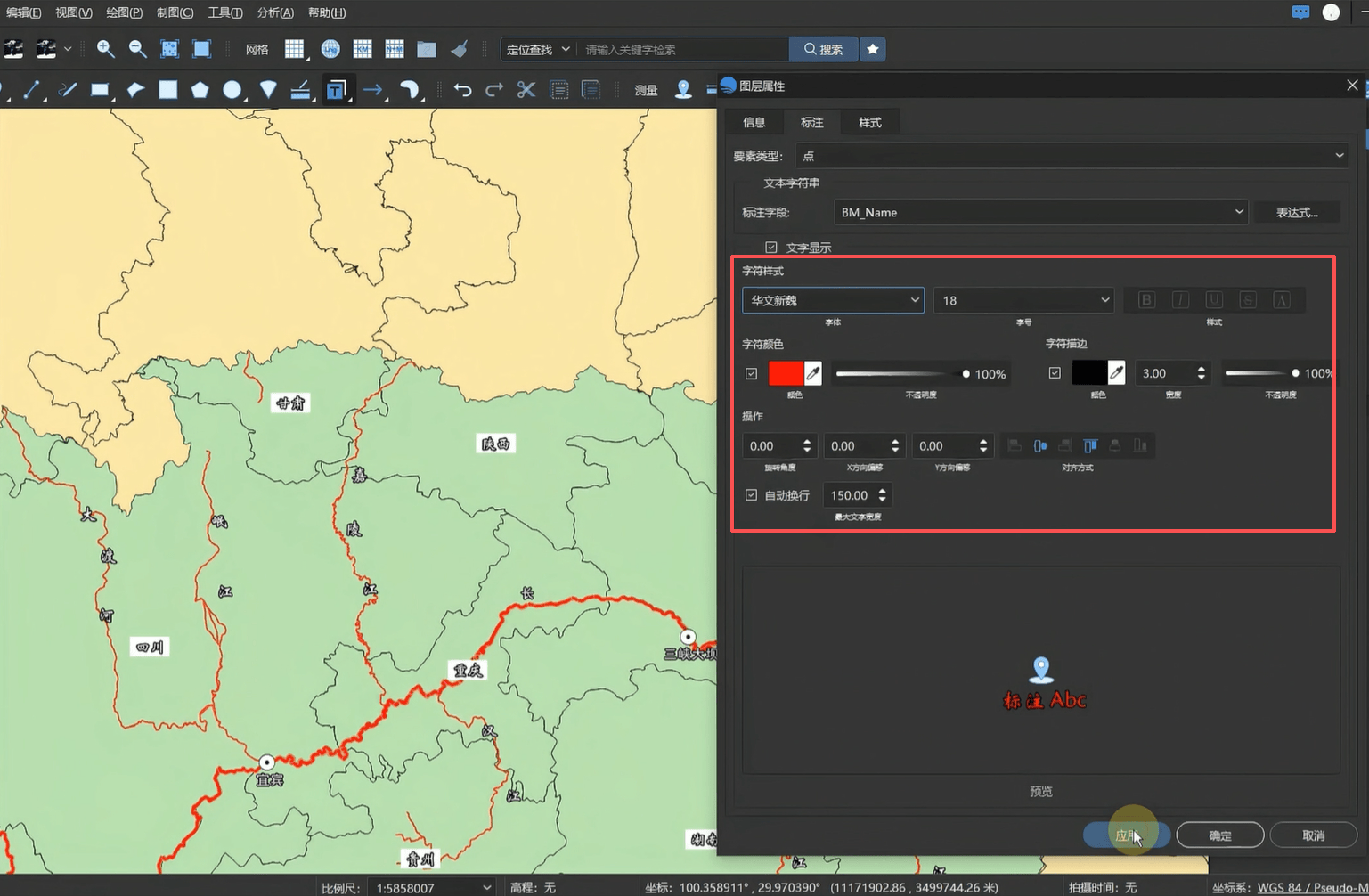The height and width of the screenshot is (896, 1369).
Task: Pick outline color with the black swatch eyedropper
Action: 1116,372
